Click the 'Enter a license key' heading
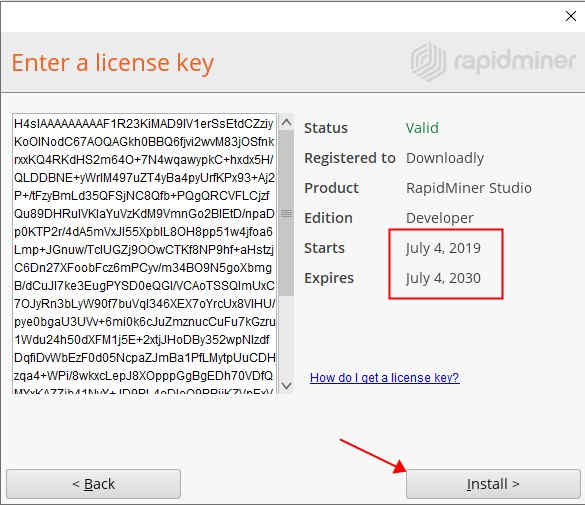The height and width of the screenshot is (505, 585). click(x=113, y=63)
